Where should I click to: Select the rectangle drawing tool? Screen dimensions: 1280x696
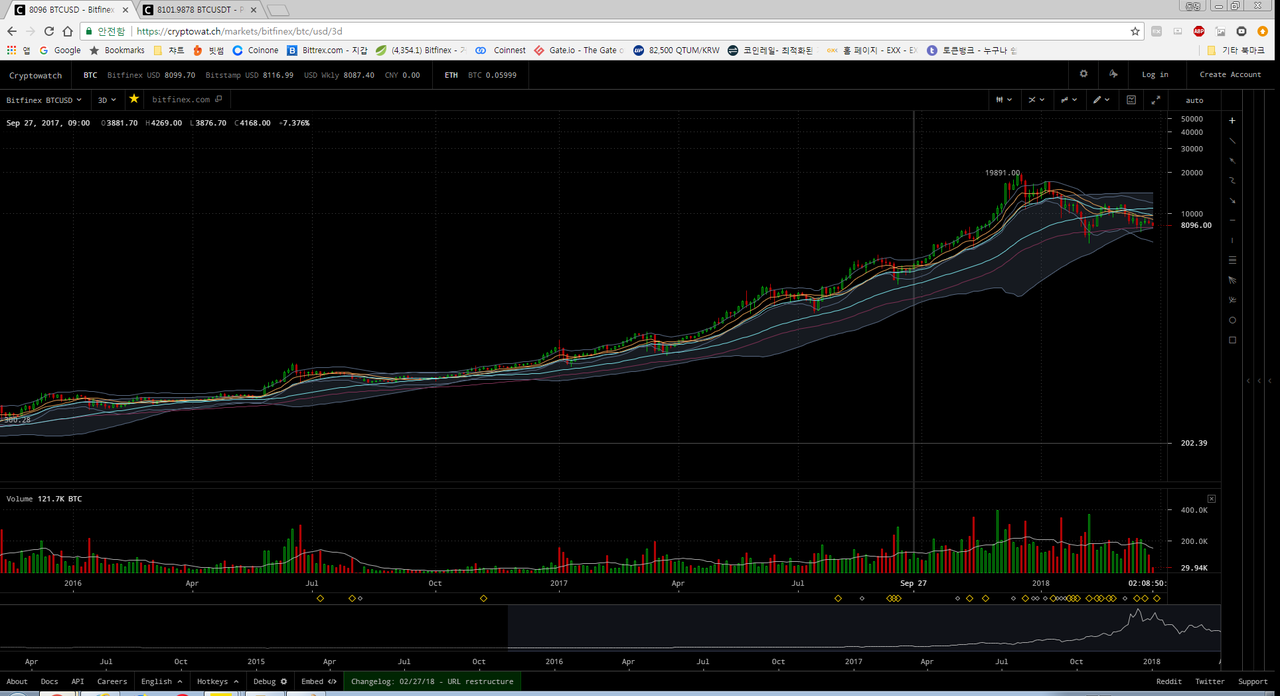1232,340
